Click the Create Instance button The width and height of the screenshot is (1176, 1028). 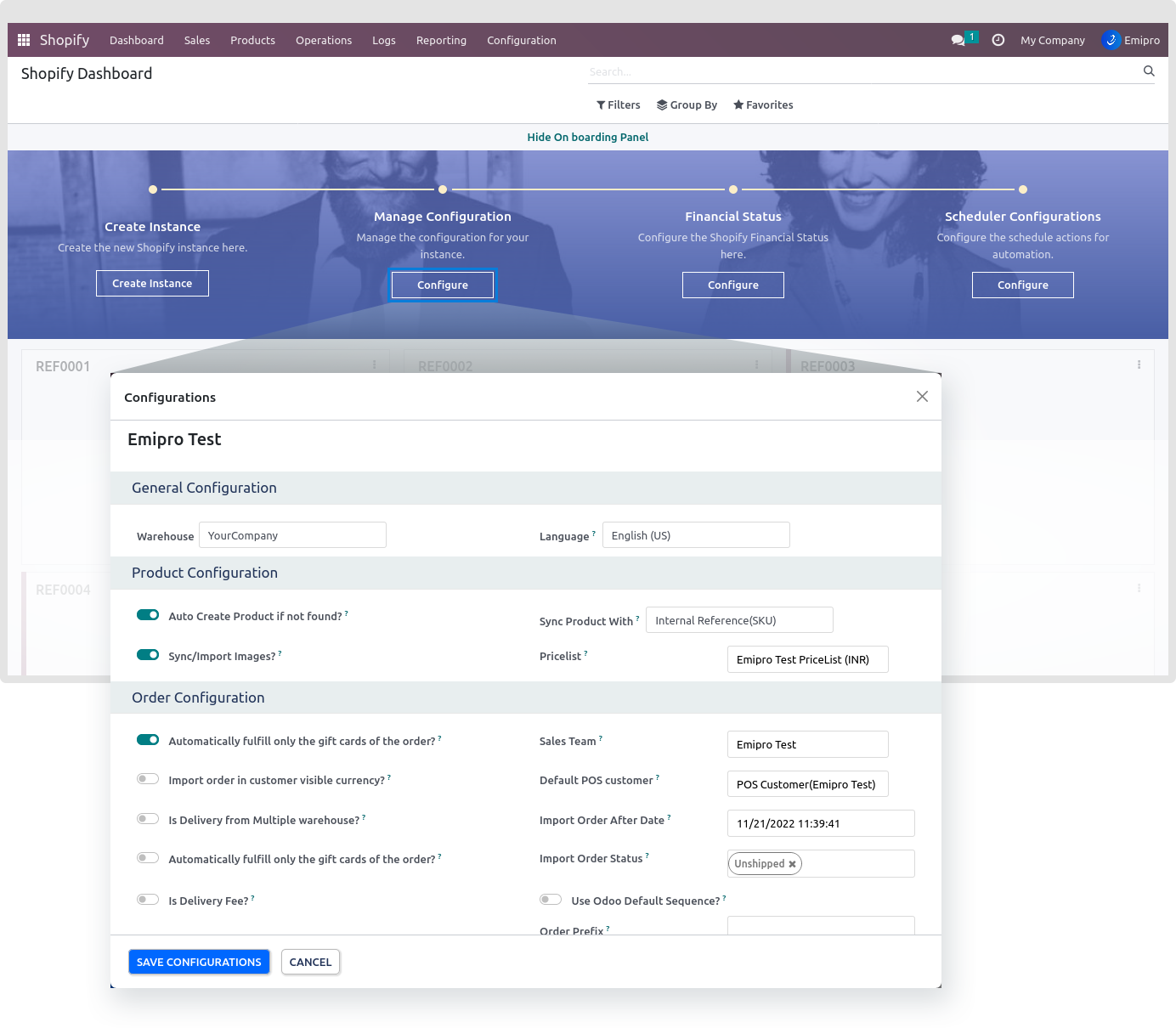point(152,284)
